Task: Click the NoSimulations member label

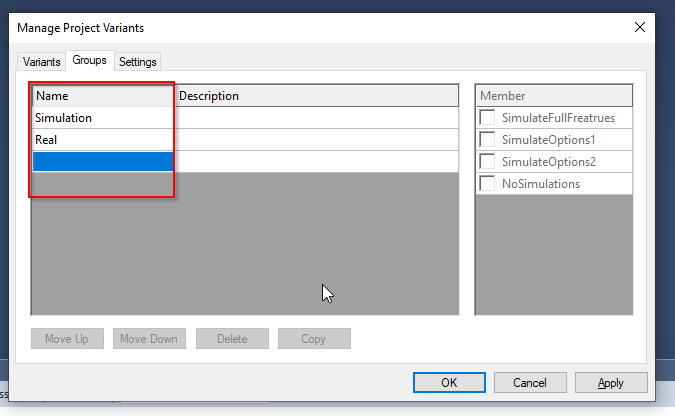Action: click(x=541, y=184)
